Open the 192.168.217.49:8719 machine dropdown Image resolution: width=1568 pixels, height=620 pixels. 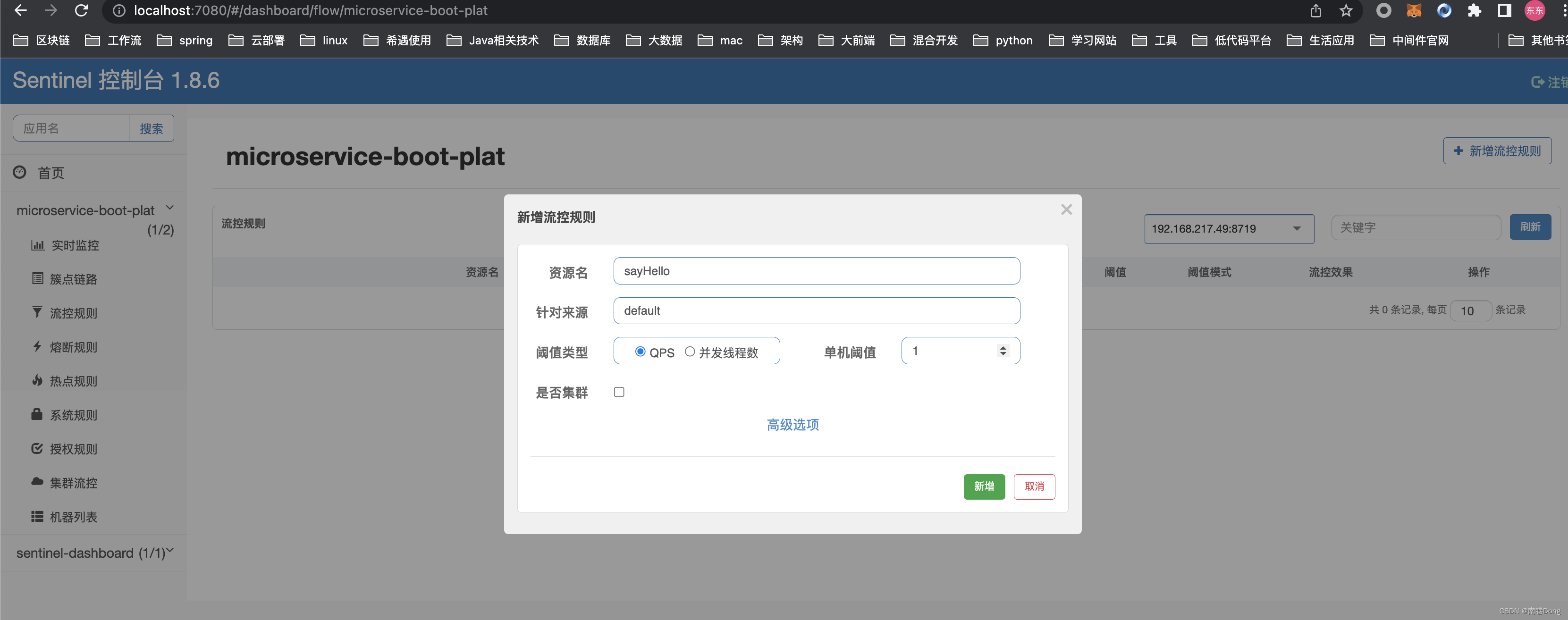[x=1229, y=229]
